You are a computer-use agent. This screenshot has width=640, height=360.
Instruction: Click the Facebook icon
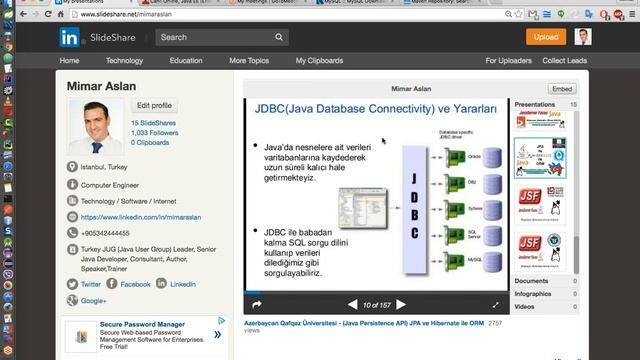(x=112, y=283)
